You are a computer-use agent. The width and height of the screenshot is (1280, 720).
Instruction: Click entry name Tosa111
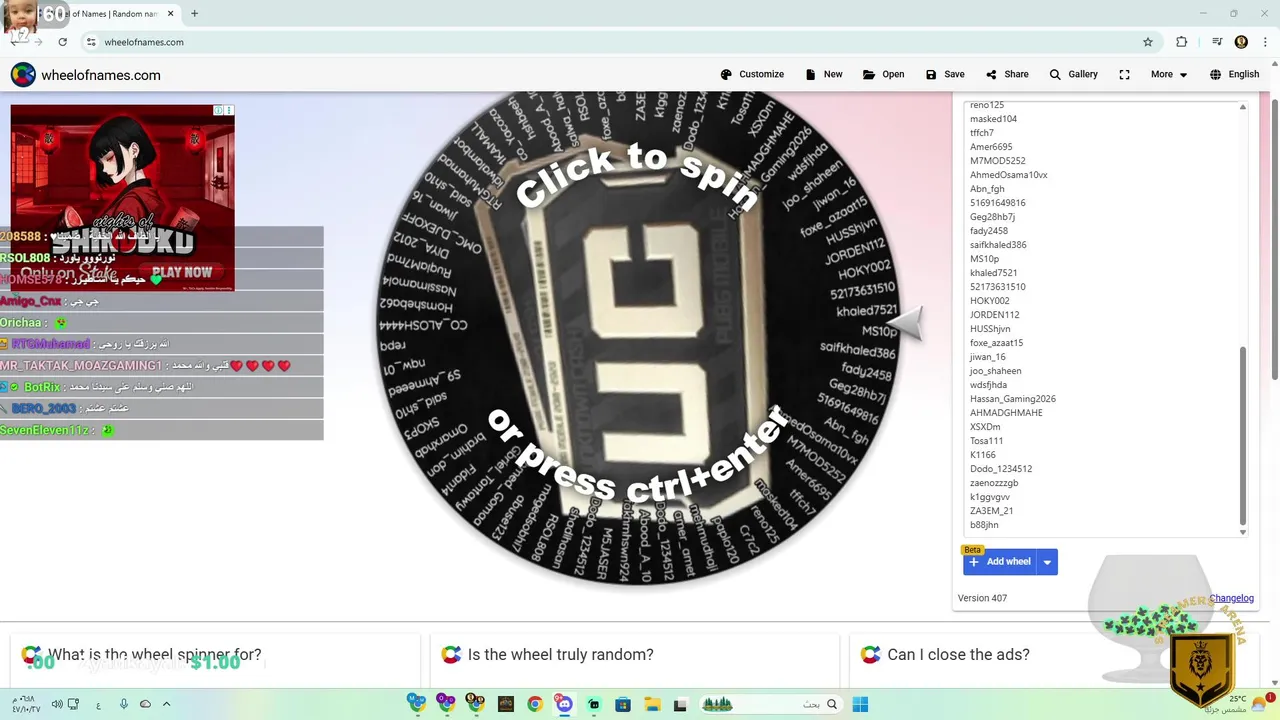pyautogui.click(x=986, y=441)
